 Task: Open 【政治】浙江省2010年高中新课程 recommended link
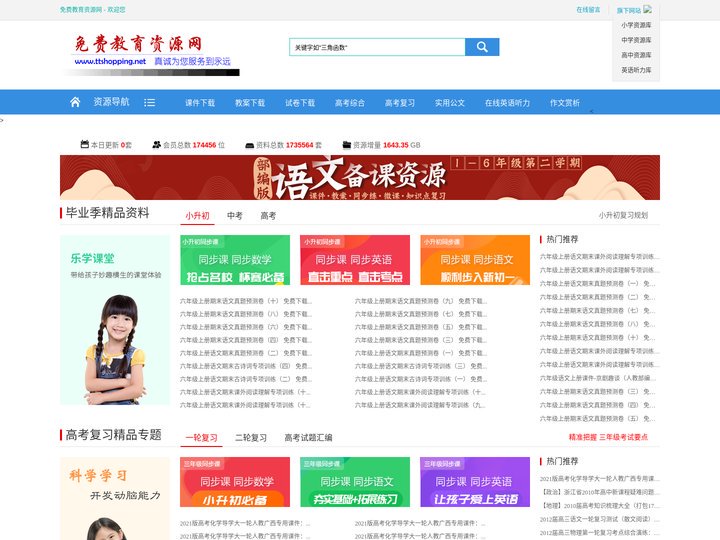600,492
